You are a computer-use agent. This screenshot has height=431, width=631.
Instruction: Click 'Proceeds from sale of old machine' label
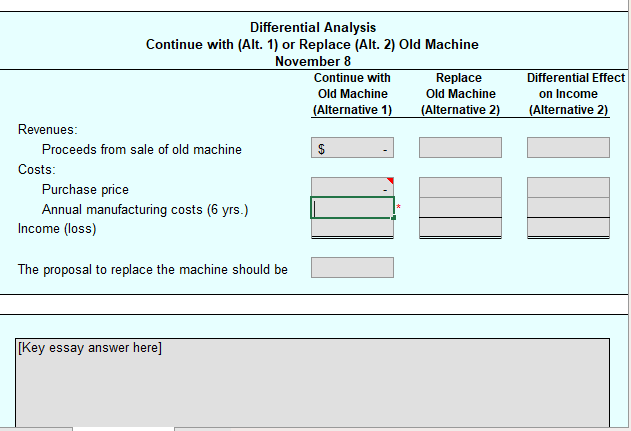pyautogui.click(x=142, y=150)
